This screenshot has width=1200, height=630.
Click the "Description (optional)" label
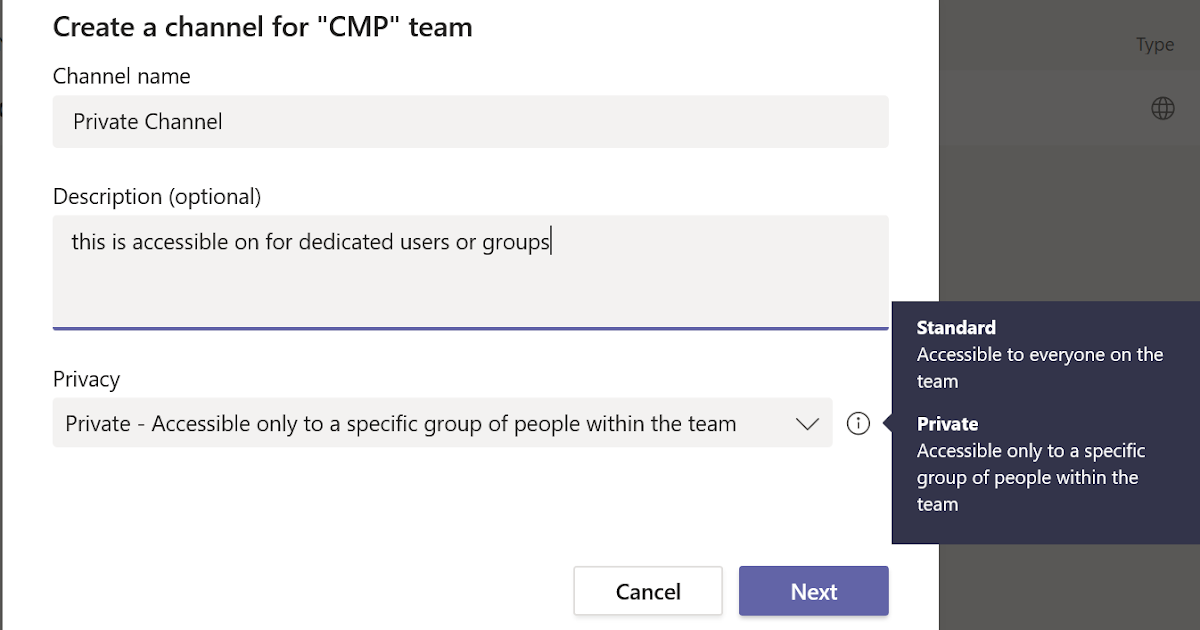157,197
